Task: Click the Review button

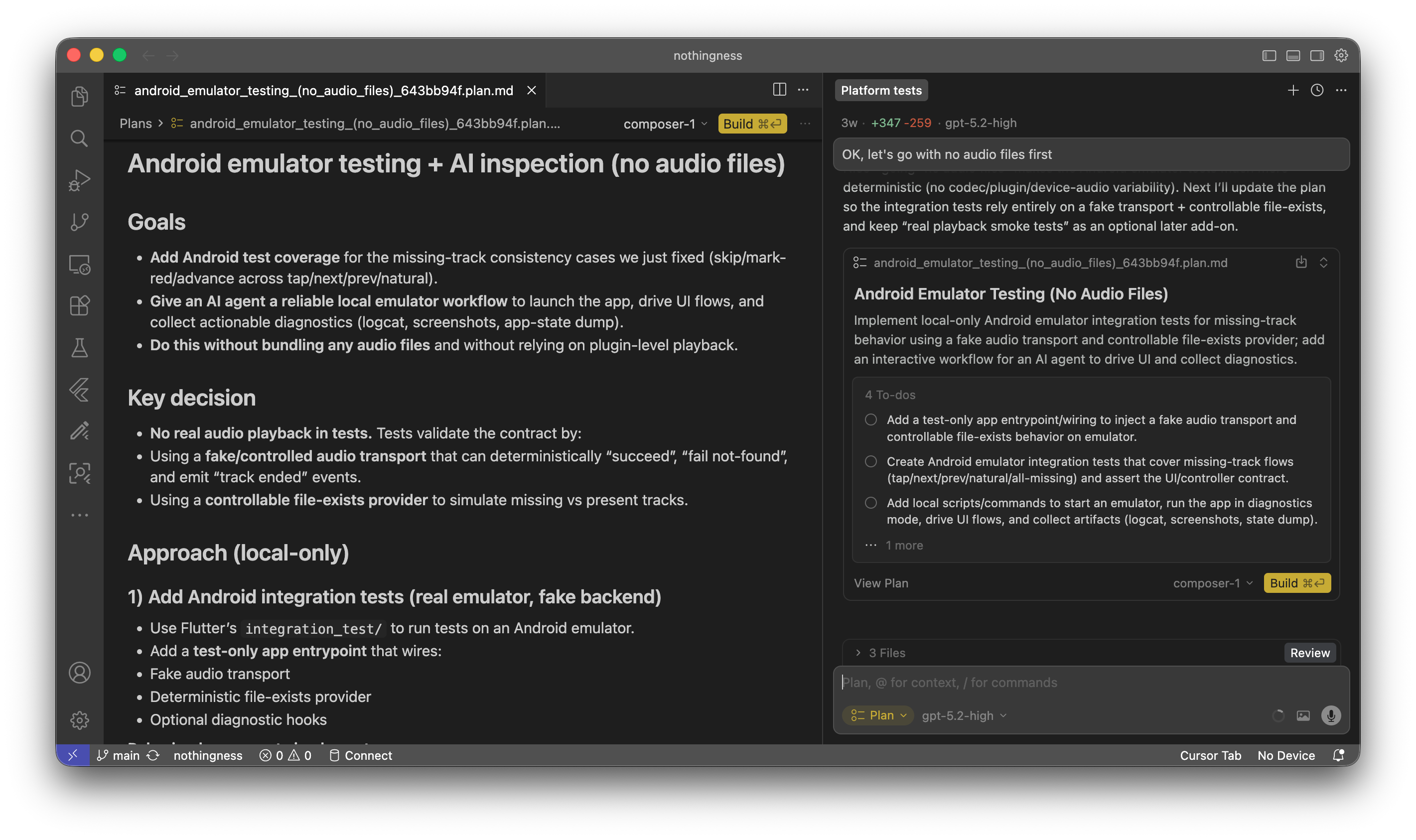Action: (1310, 653)
